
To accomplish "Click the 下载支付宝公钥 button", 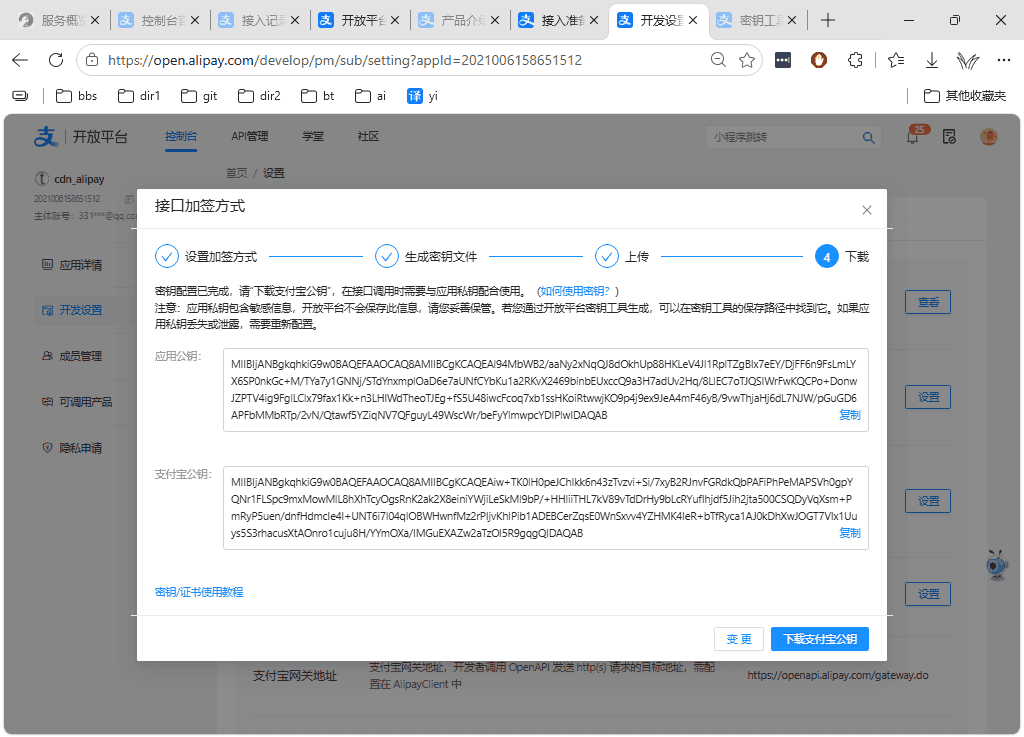I will tap(820, 639).
